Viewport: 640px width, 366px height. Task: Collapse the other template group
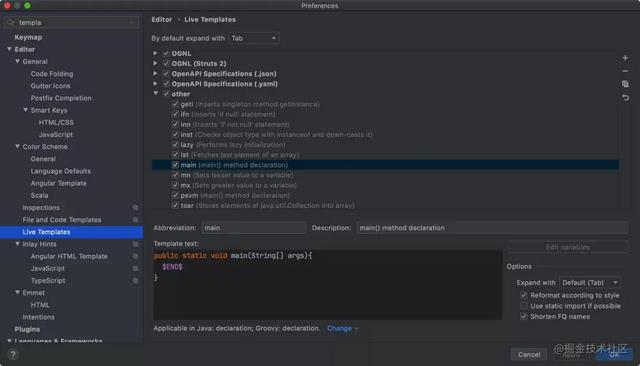pyautogui.click(x=156, y=93)
